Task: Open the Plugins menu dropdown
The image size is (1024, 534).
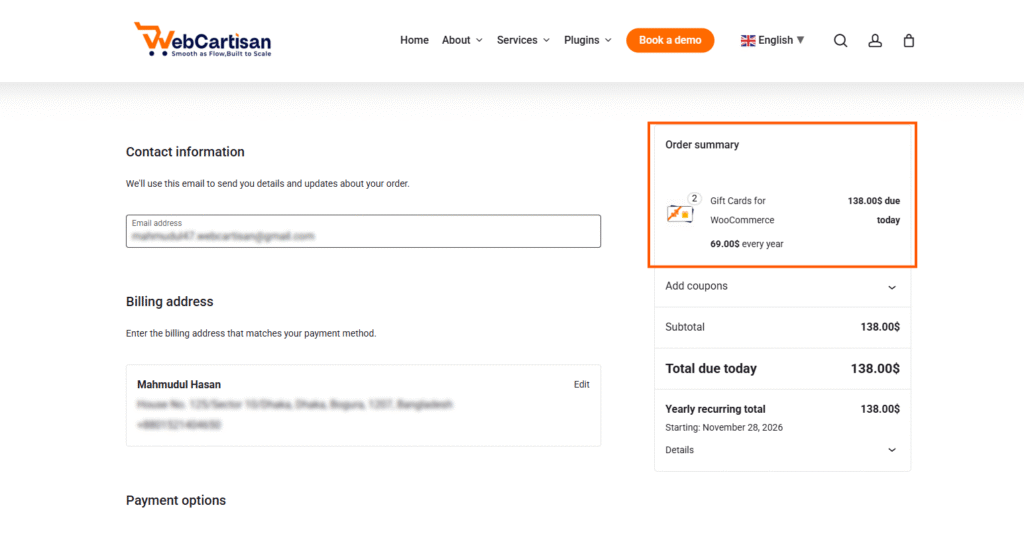Action: tap(587, 41)
